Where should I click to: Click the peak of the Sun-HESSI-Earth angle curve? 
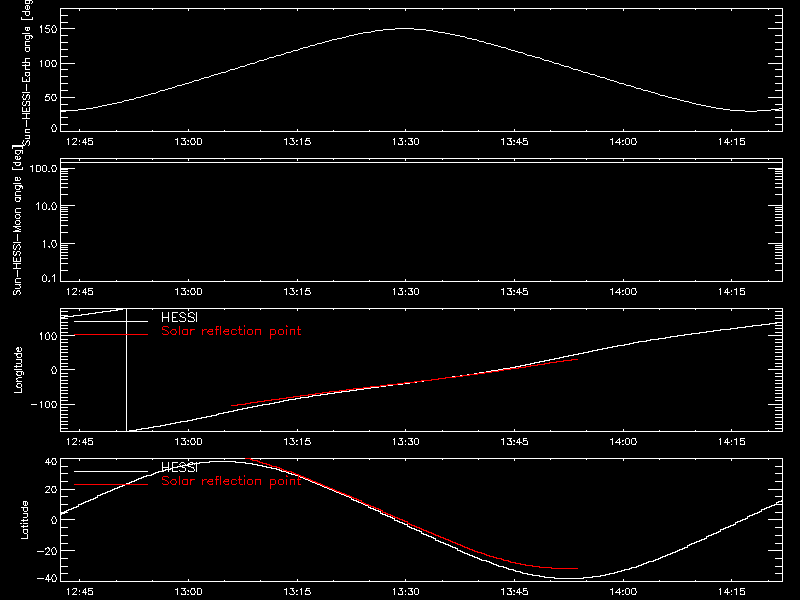pyautogui.click(x=404, y=29)
